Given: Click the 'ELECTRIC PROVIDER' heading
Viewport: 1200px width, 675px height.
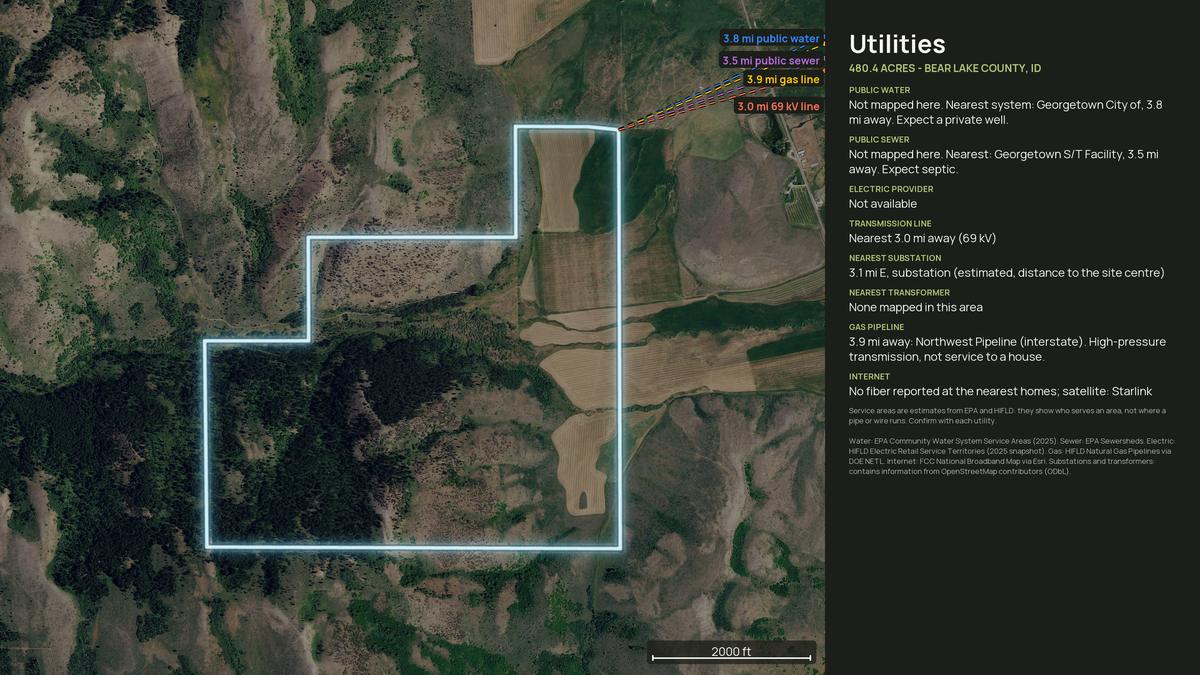Looking at the screenshot, I should click(x=891, y=189).
